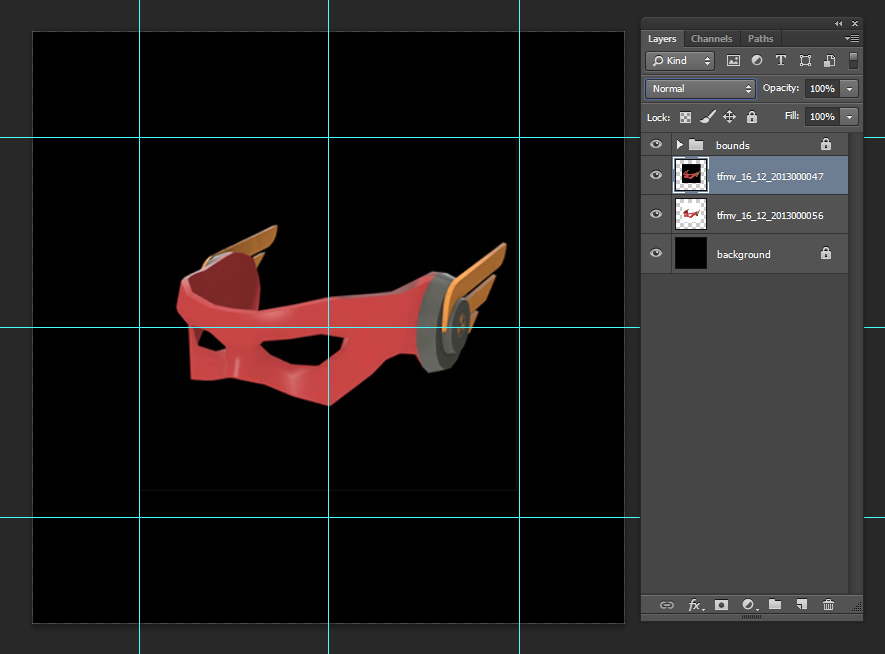Screen dimensions: 885x654
Task: Open the Opacity slider dropdown arrow
Action: point(849,89)
